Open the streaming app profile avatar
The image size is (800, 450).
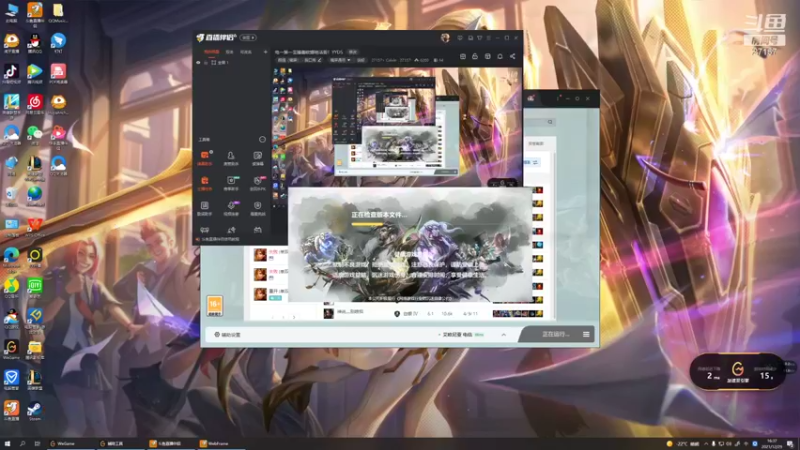[445, 38]
